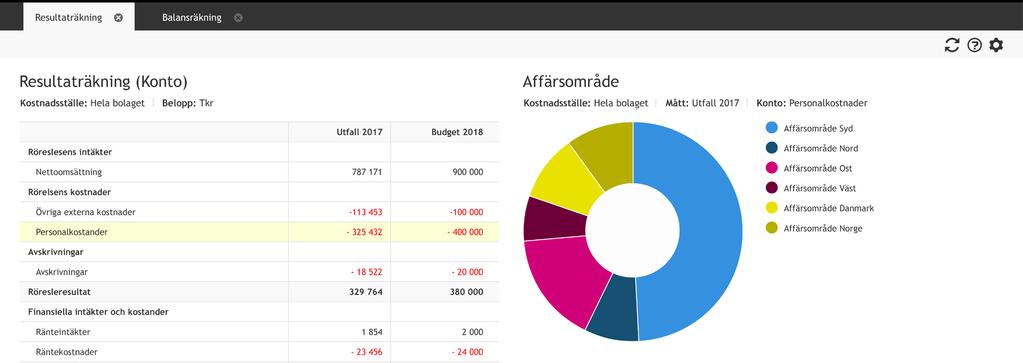Click the Affärsområde Ost legend color dot
The width and height of the screenshot is (1023, 363).
[772, 168]
